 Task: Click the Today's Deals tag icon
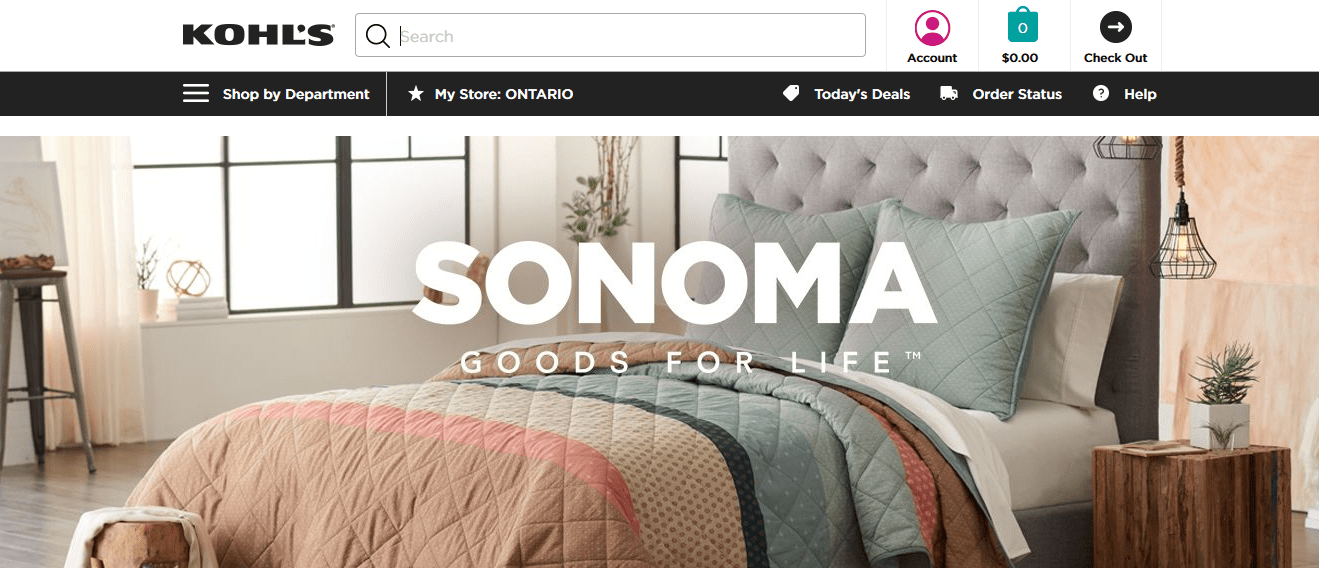click(791, 94)
